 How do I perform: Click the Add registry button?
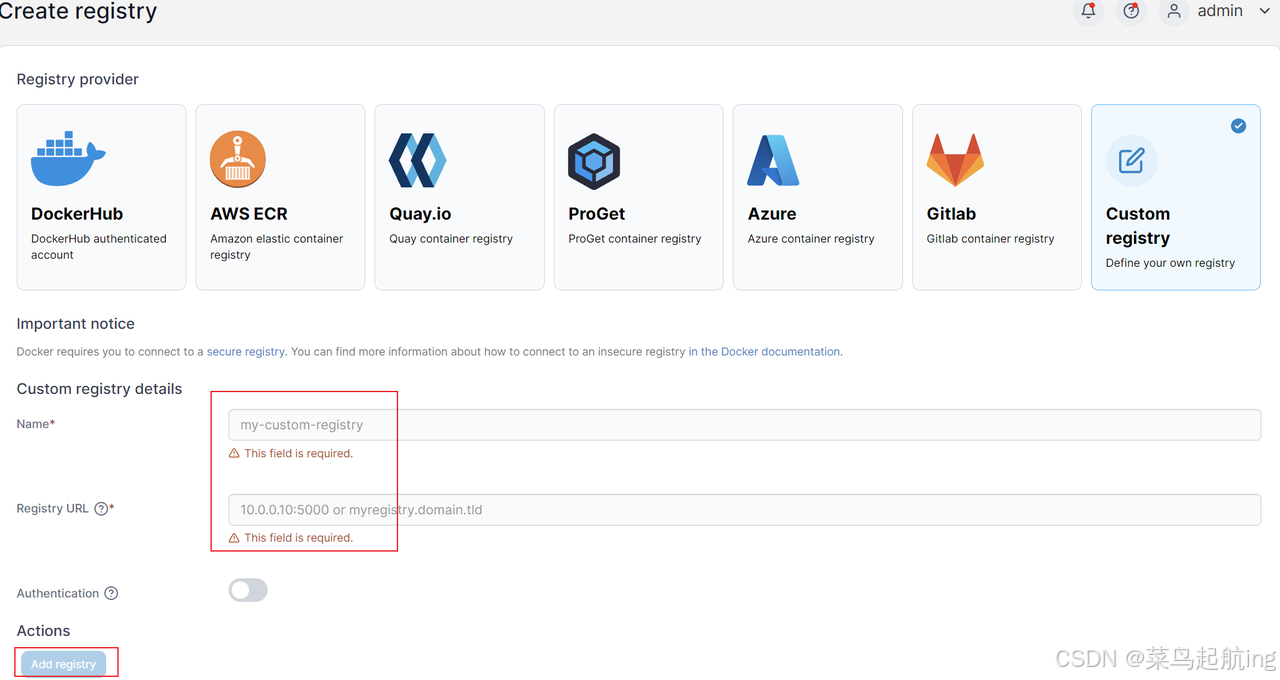(63, 664)
